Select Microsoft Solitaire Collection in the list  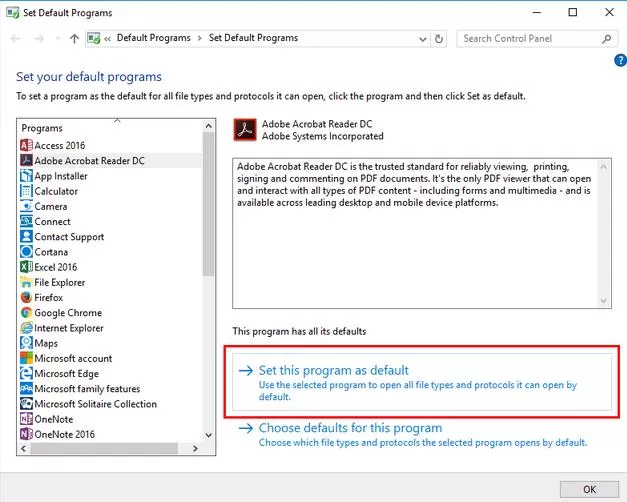[x=111, y=404]
